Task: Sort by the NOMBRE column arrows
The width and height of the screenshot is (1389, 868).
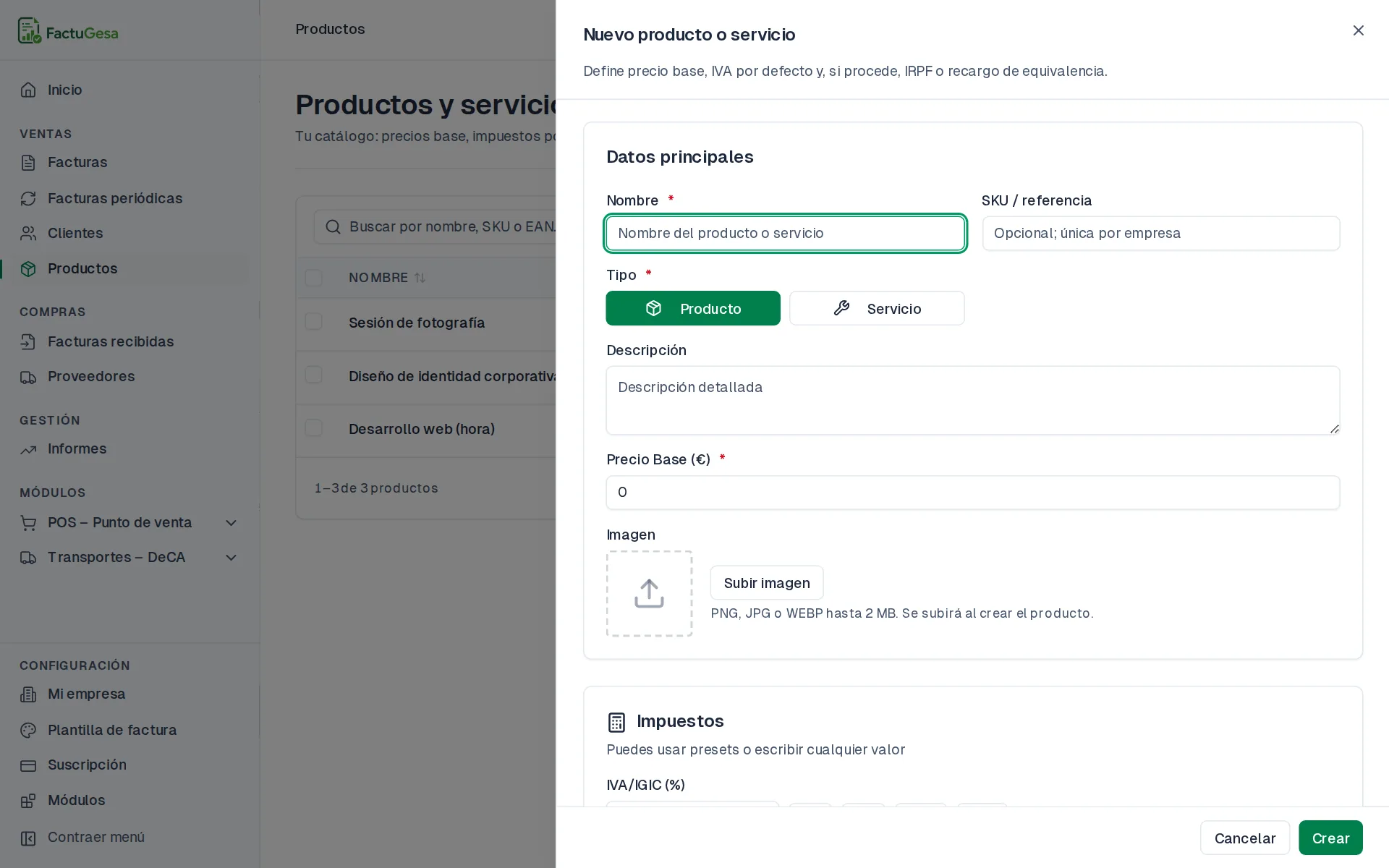Action: [420, 278]
